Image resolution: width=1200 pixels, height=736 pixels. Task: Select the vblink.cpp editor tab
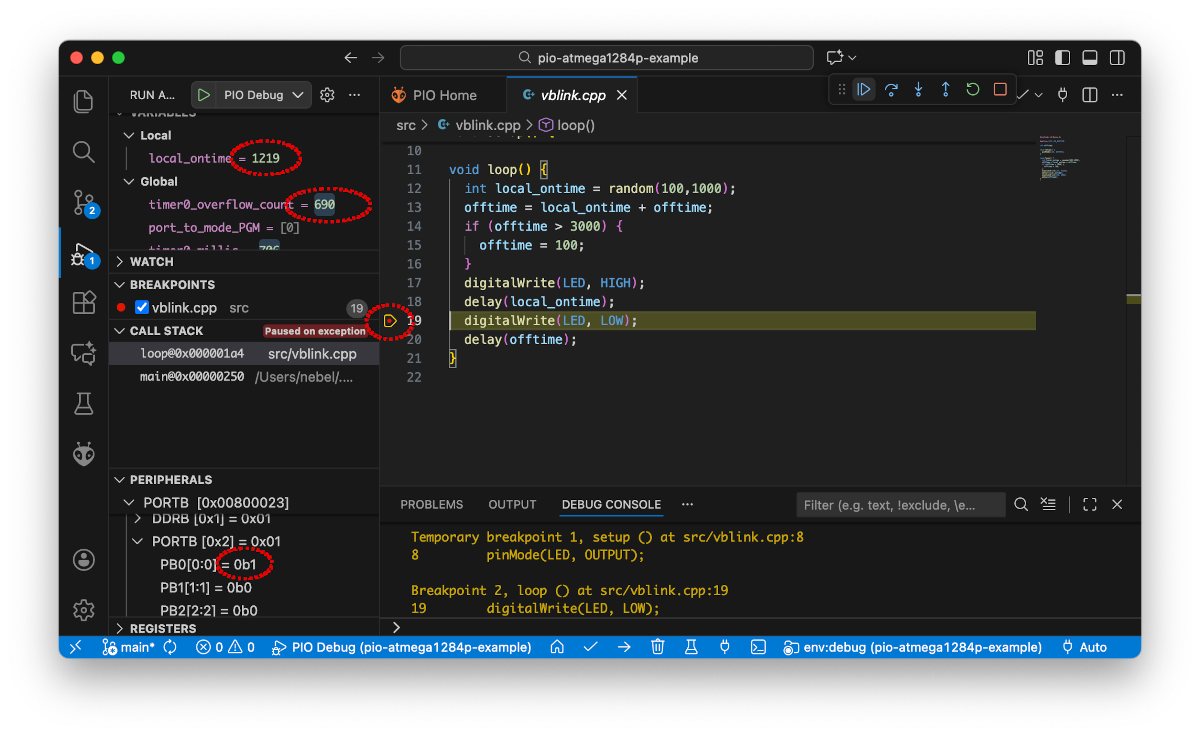click(572, 96)
